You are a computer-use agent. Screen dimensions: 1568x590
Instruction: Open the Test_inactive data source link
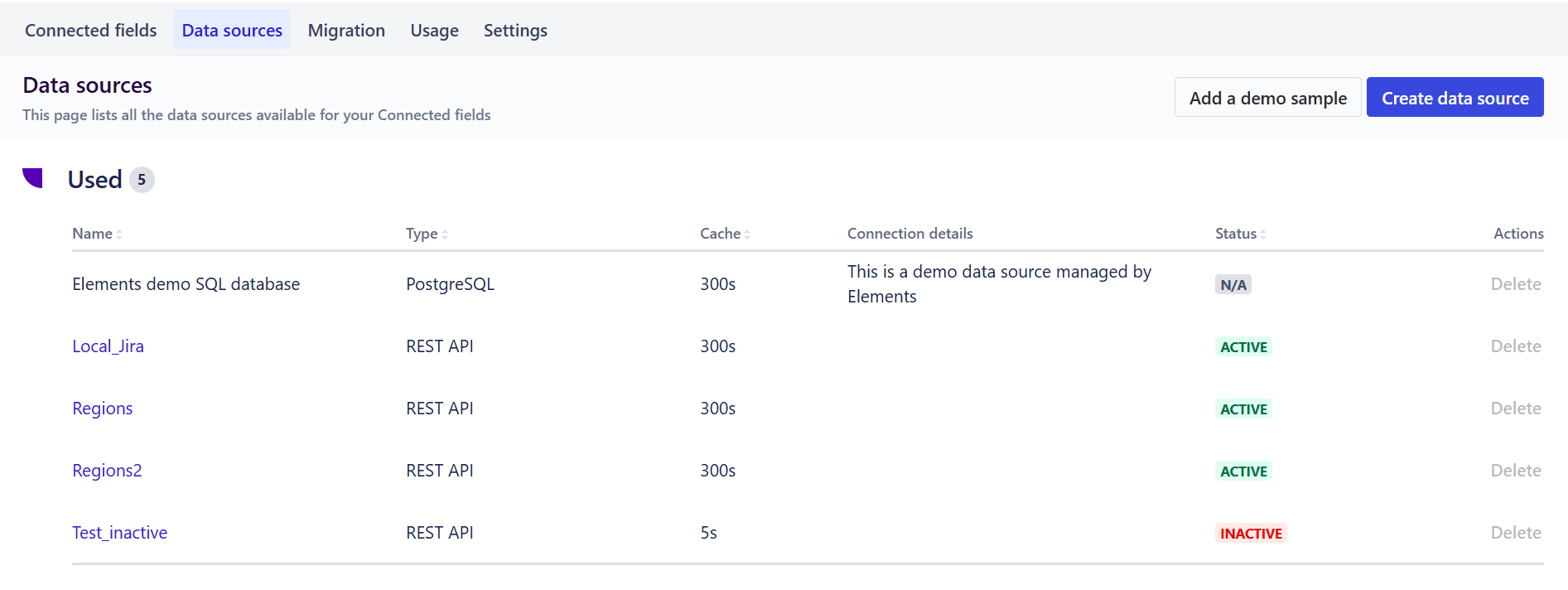click(x=119, y=533)
